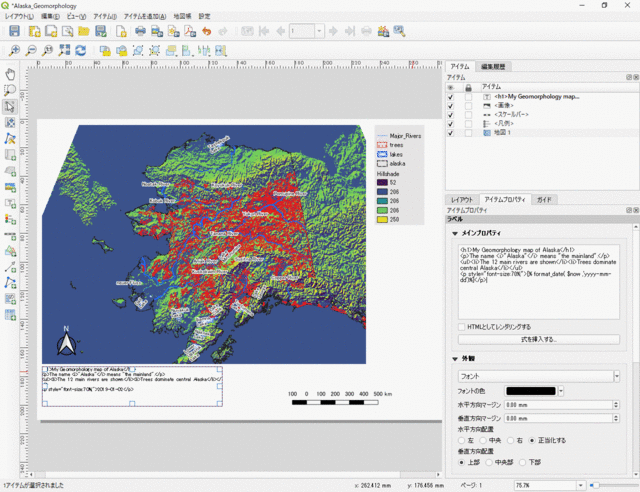Open the Align items dropdown icon
Screen dimensions: 640x492
click(x=187, y=50)
